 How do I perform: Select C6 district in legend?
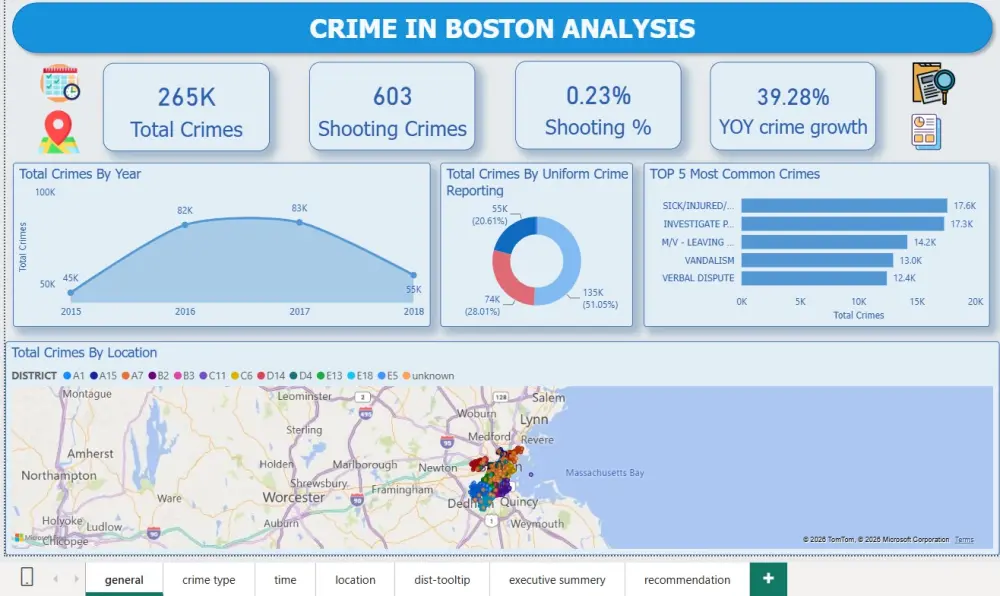242,376
